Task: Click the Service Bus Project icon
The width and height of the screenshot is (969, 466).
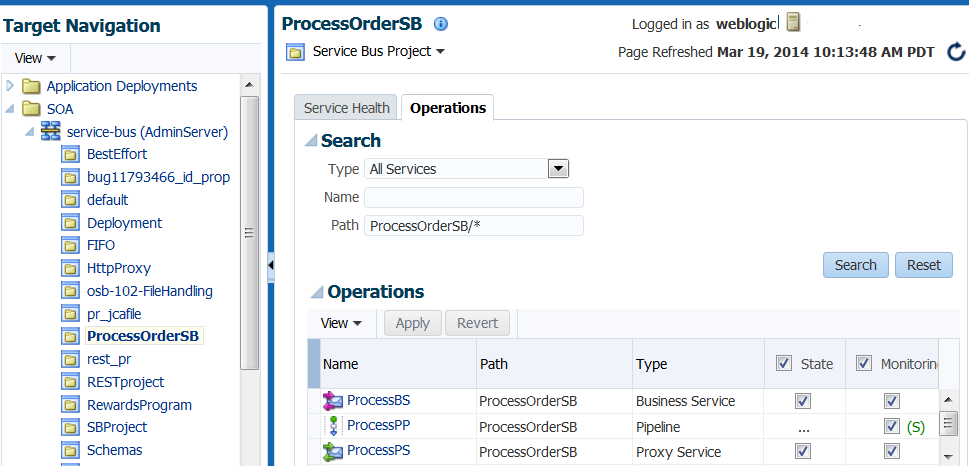Action: (296, 51)
